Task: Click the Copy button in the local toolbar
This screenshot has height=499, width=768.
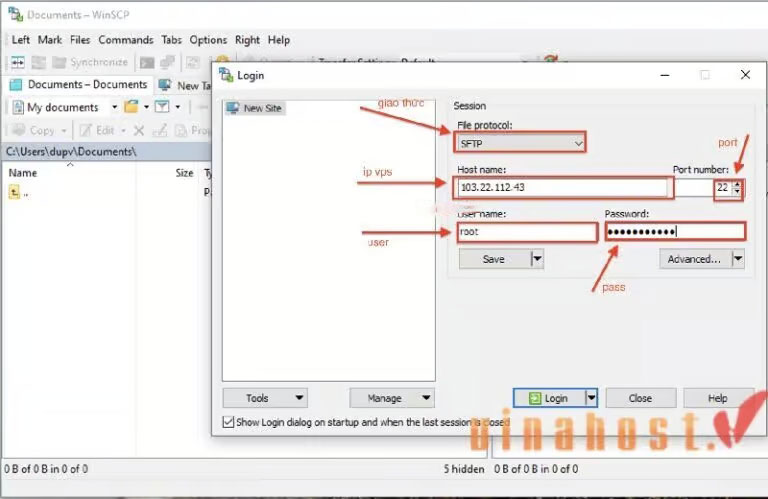Action: [33, 130]
